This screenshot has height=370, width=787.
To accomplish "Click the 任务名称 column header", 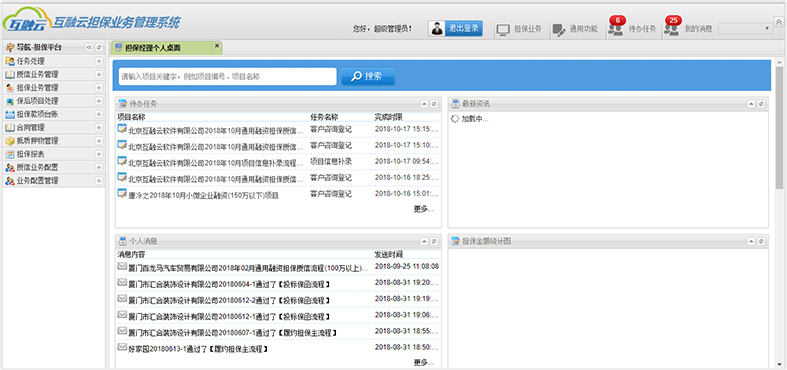I will coord(324,117).
